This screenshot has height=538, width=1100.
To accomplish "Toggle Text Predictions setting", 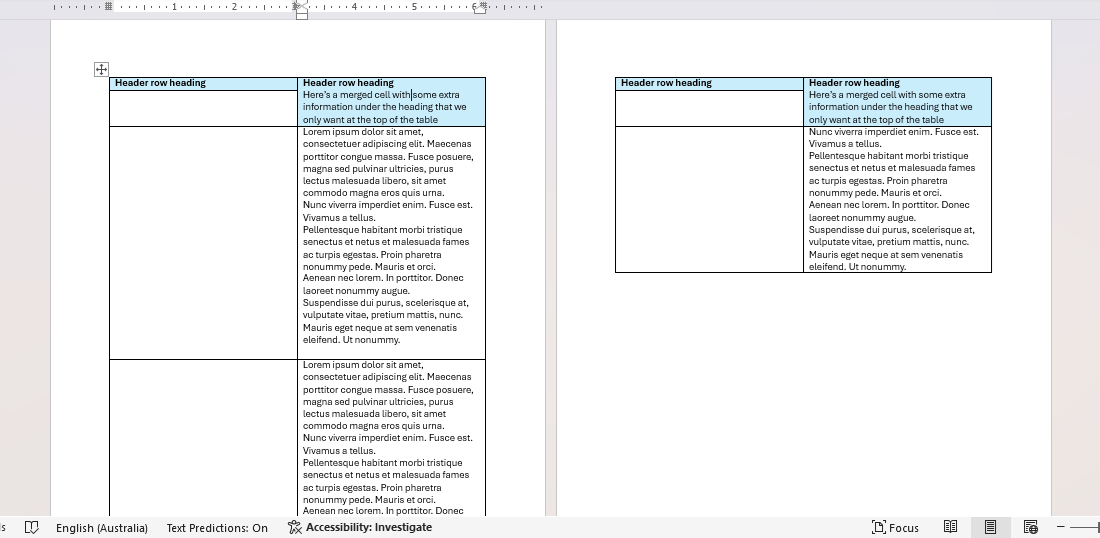I will click(217, 527).
